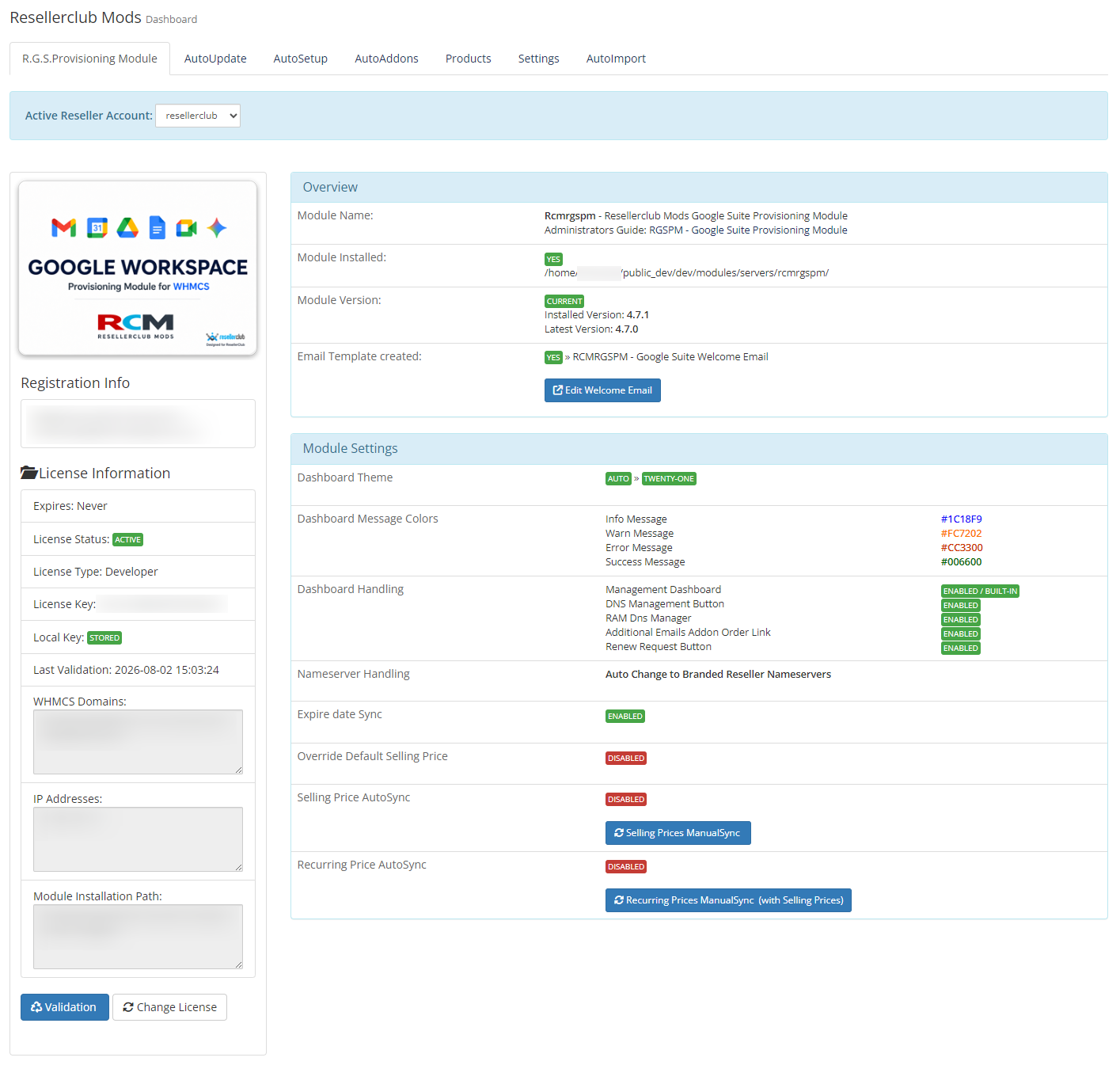Click the Selling Prices ManualSync button
Screen dimensions: 1120x1065
pos(678,833)
